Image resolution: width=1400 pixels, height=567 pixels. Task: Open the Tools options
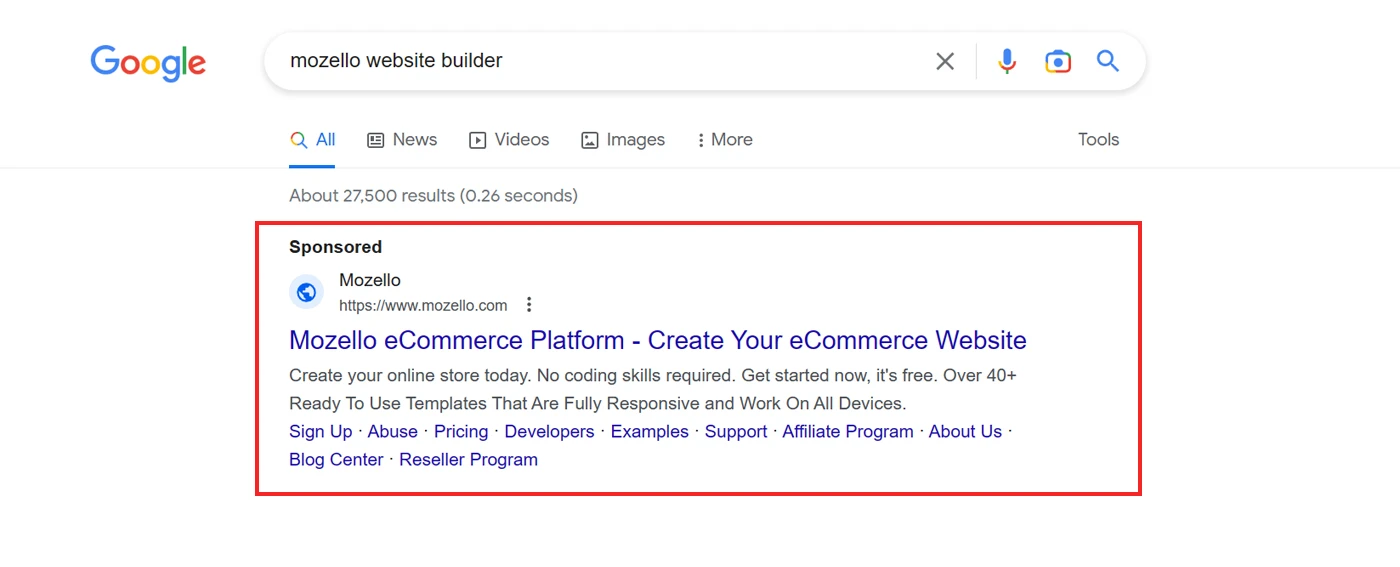pos(1098,140)
